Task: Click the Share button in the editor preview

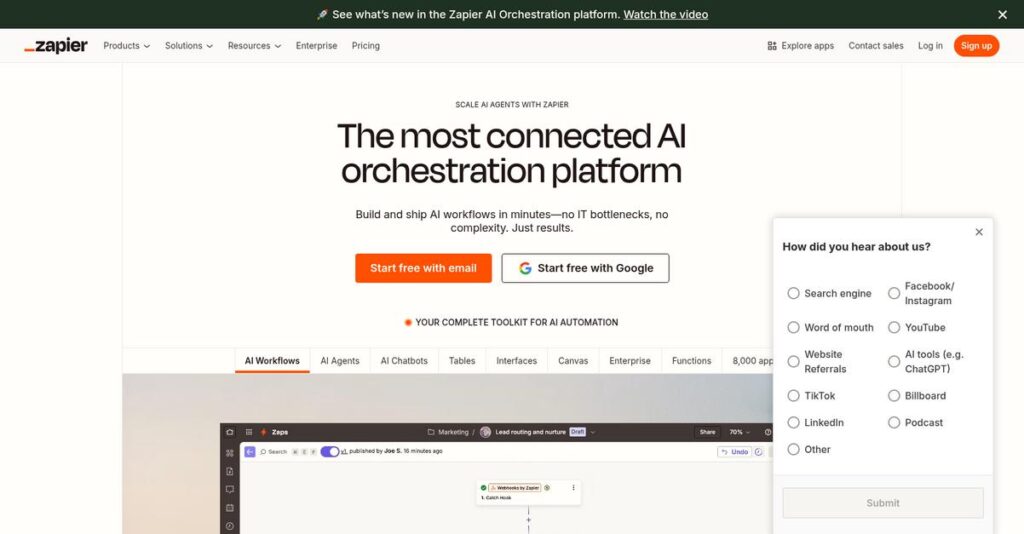Action: pos(707,432)
